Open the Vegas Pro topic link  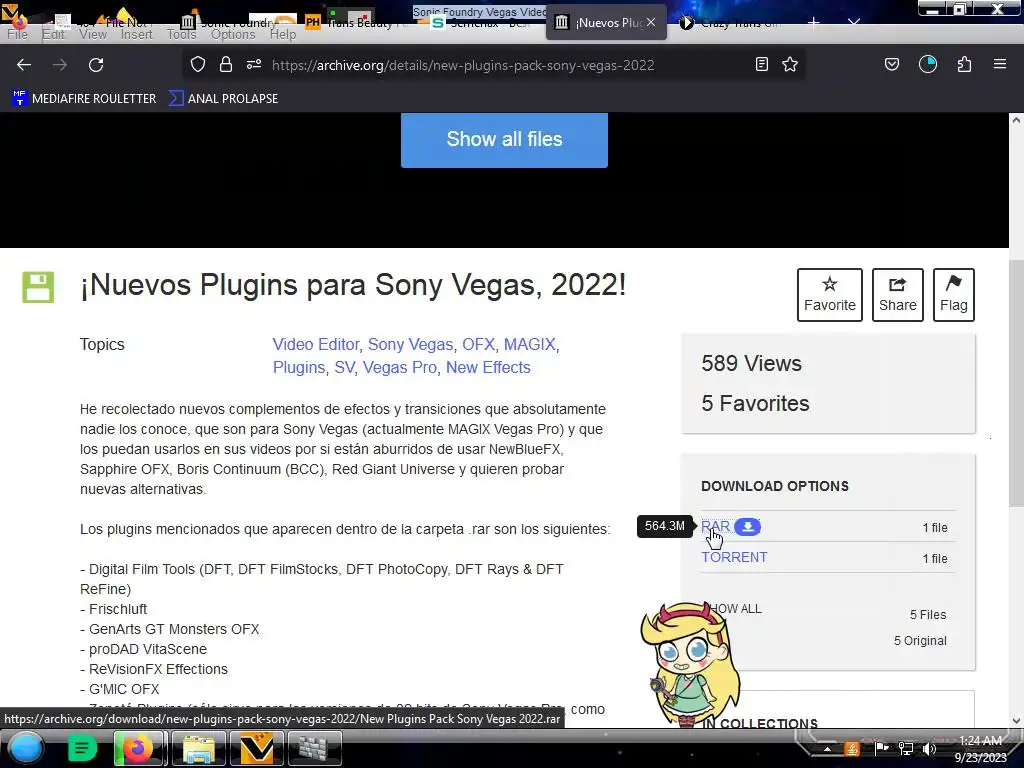400,368
